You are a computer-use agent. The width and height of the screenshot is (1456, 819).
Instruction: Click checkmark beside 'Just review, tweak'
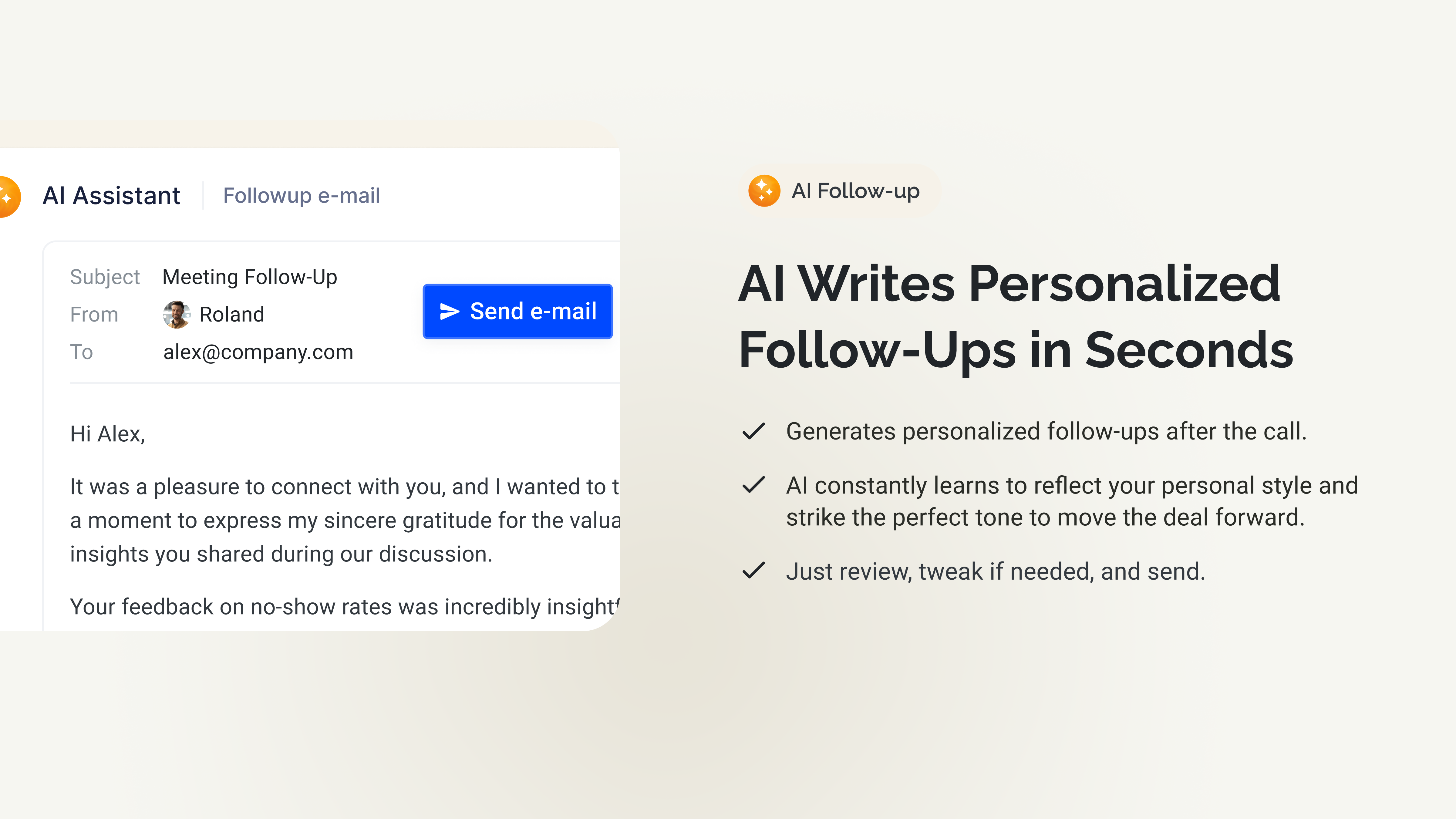[753, 571]
